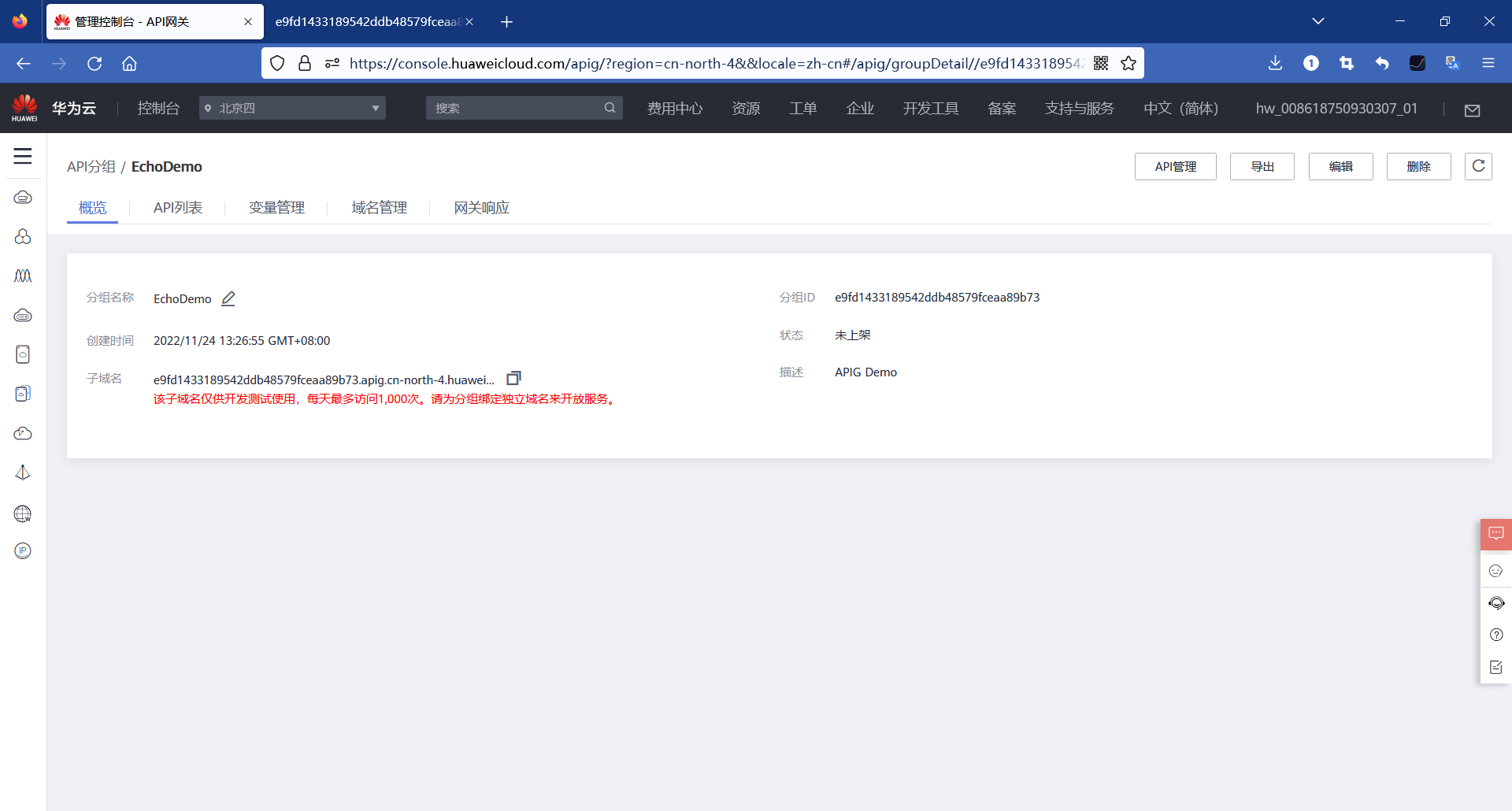Click the API管理 button
The image size is (1512, 811).
coord(1176,166)
